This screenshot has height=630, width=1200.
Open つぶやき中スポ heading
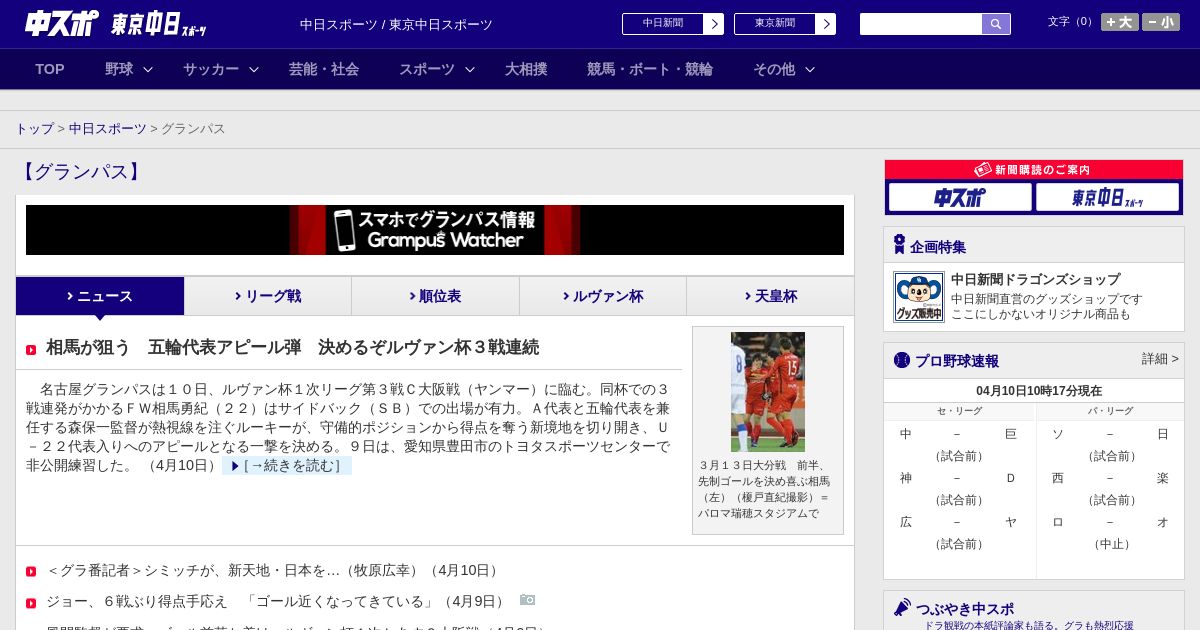965,609
